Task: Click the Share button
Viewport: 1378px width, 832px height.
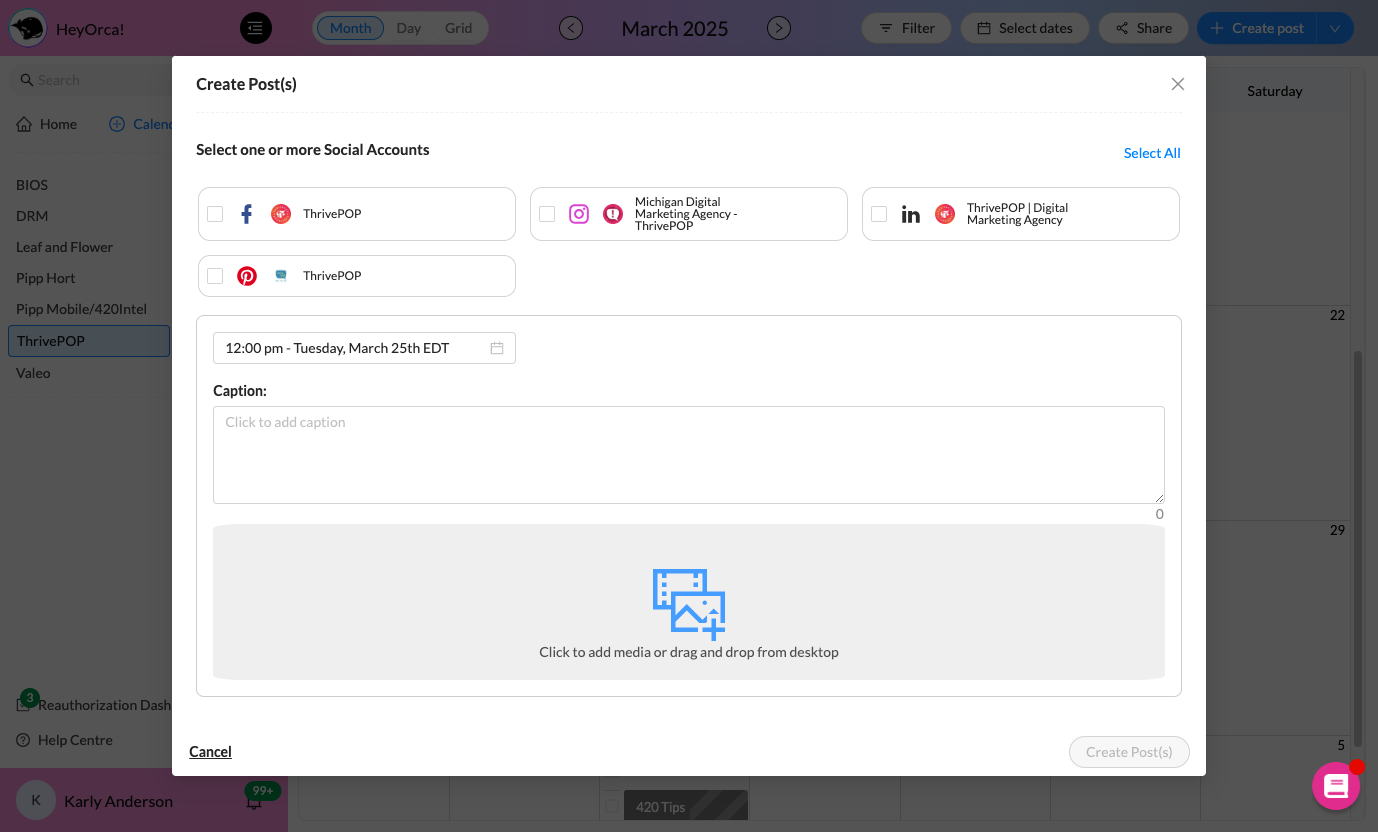Action: coord(1143,28)
